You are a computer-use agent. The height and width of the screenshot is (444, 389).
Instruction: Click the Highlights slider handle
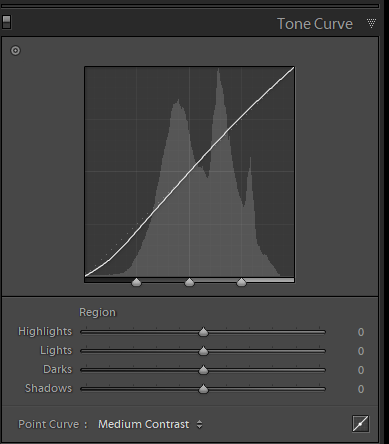point(203,332)
